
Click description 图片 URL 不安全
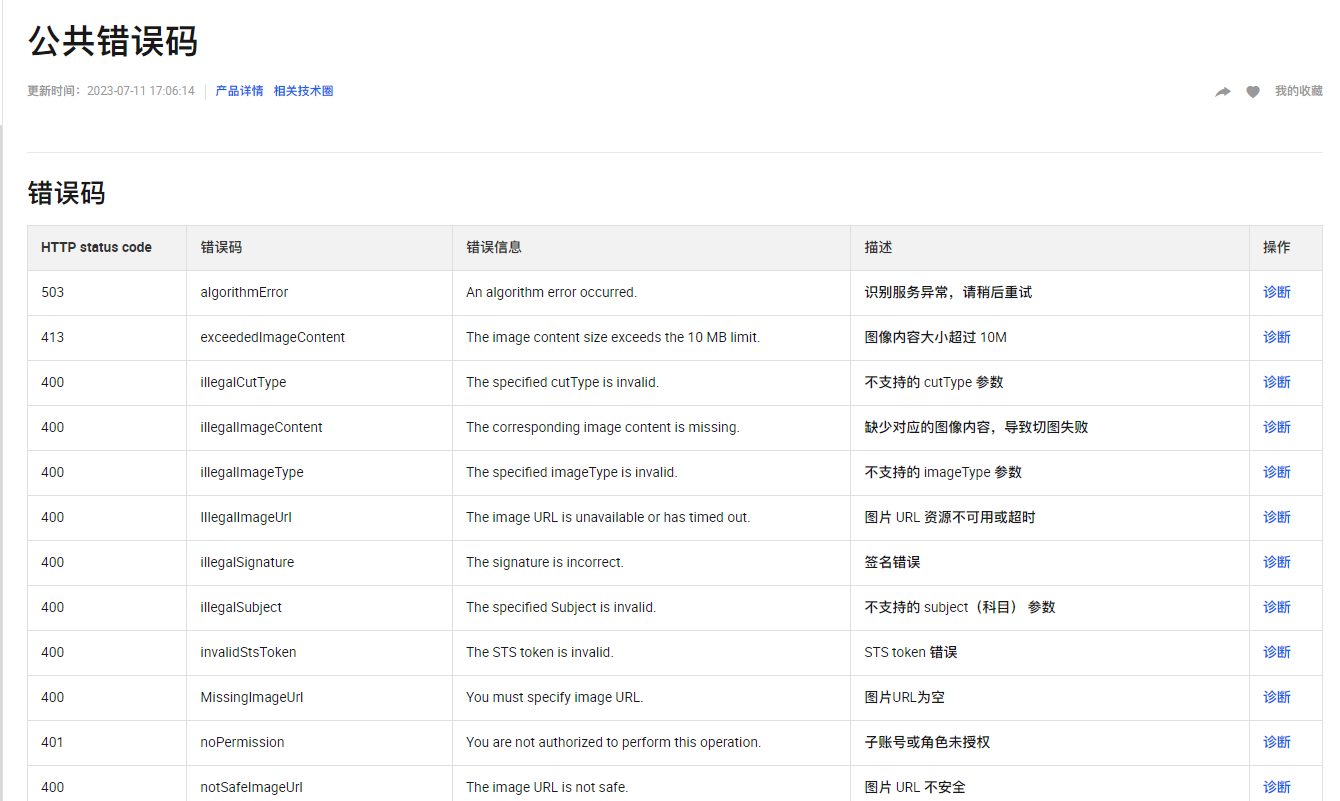pyautogui.click(x=915, y=787)
